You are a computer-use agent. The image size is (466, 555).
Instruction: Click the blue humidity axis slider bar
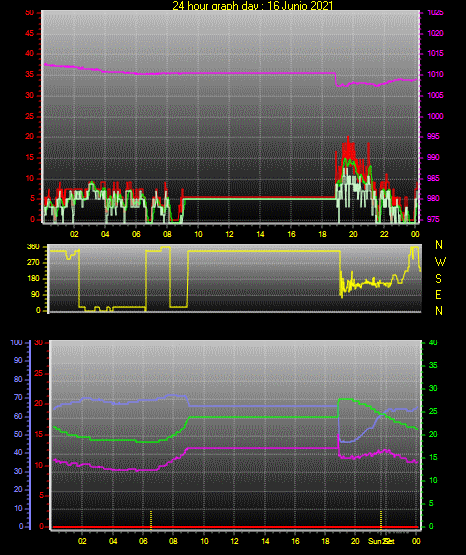coord(30,435)
